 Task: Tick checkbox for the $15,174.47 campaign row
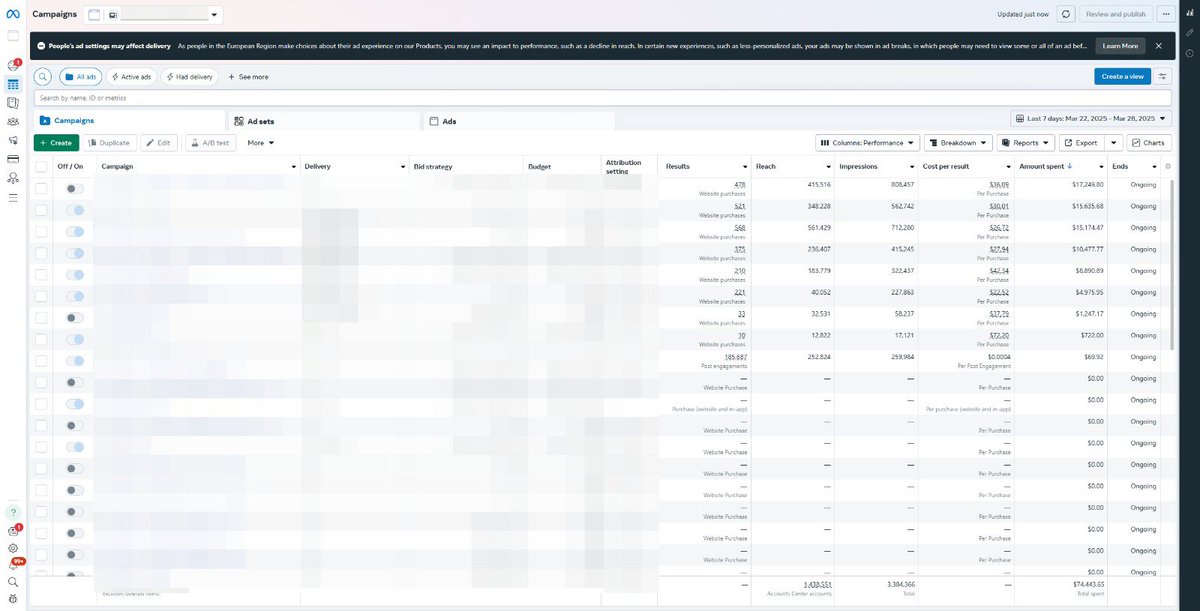(x=41, y=231)
